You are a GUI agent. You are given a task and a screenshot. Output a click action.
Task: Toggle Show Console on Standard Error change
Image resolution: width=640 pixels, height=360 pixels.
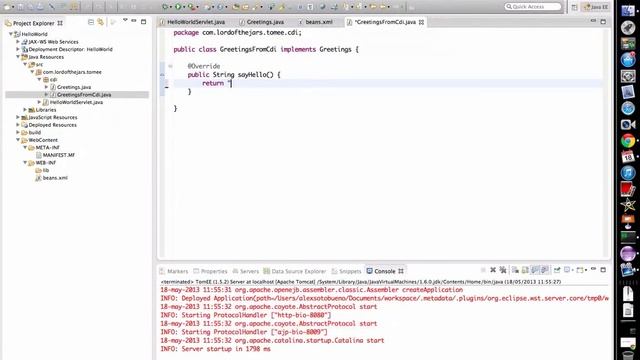[544, 270]
